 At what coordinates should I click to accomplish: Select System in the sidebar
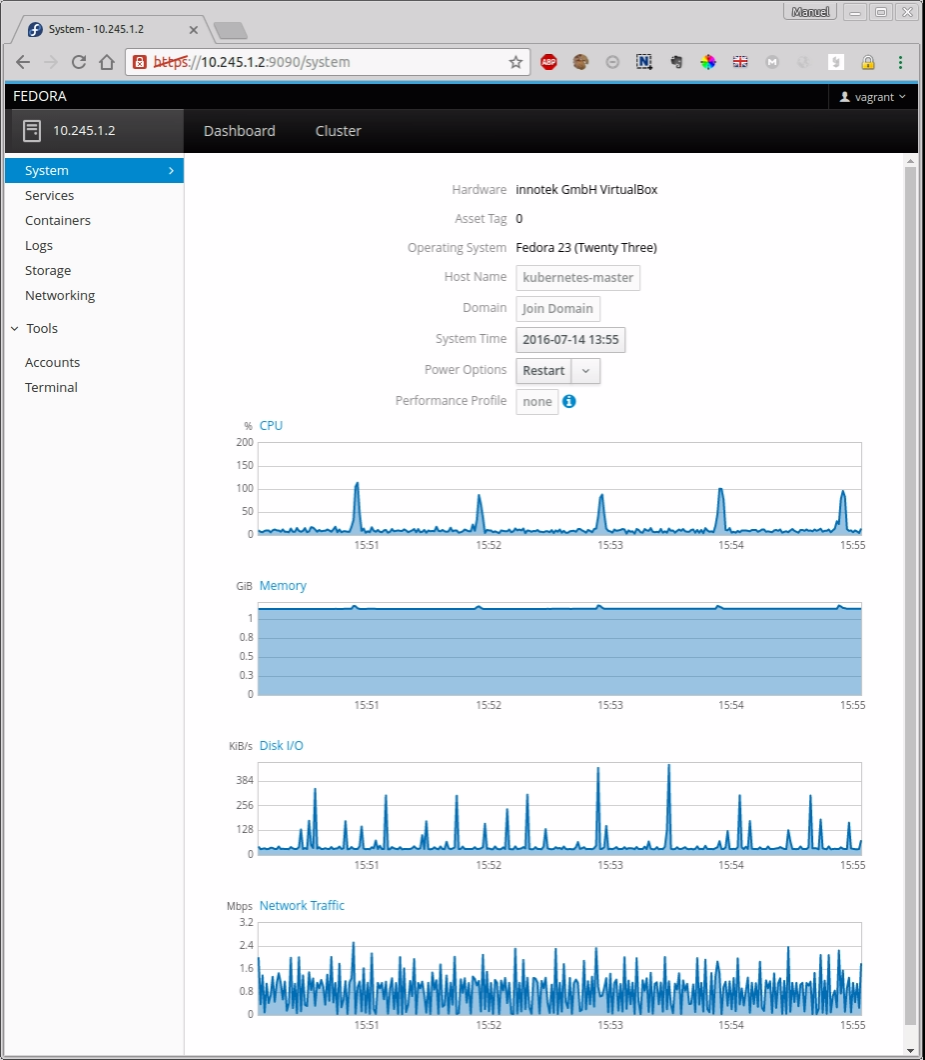point(95,170)
